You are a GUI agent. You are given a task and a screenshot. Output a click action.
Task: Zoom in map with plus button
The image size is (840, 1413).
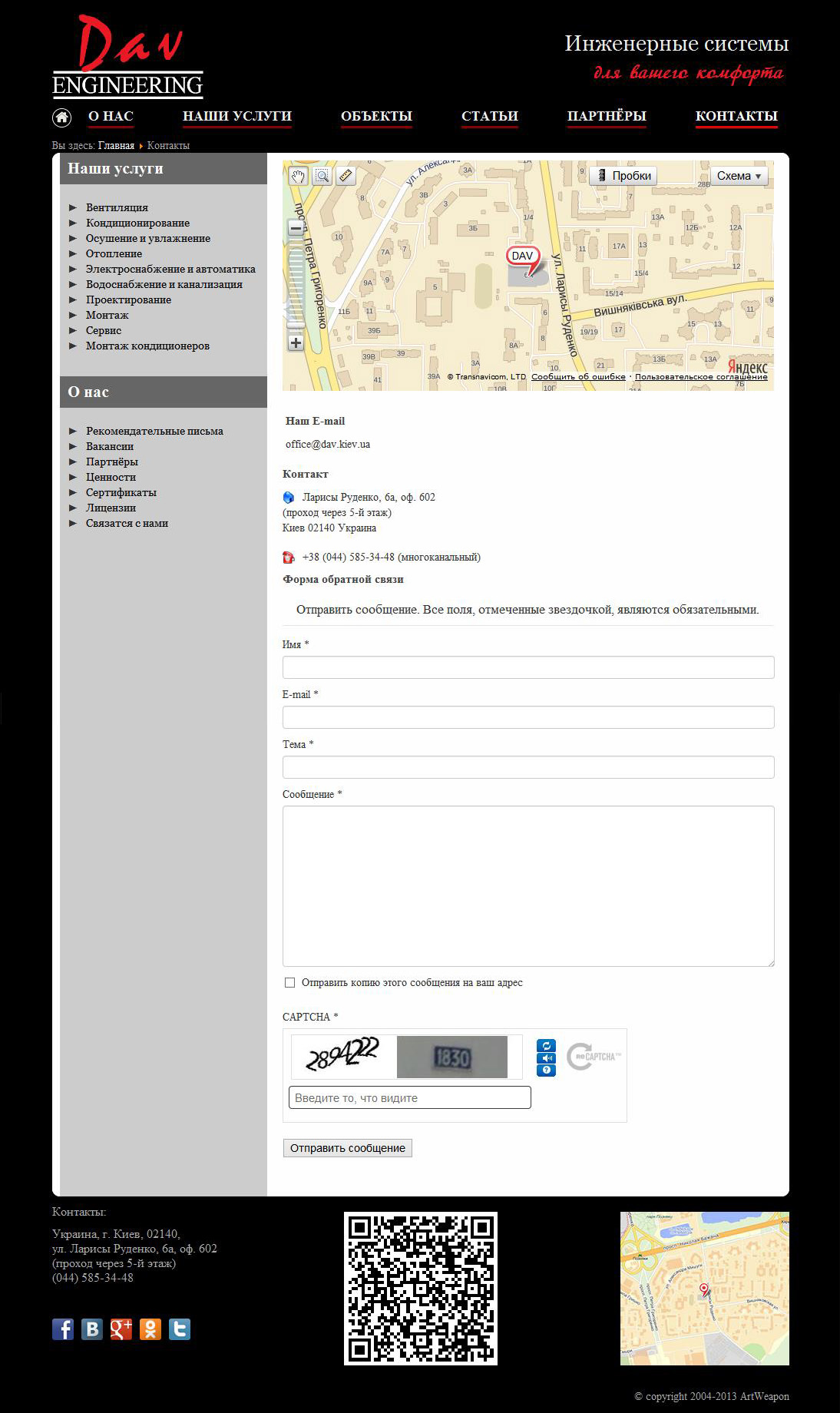pyautogui.click(x=296, y=342)
